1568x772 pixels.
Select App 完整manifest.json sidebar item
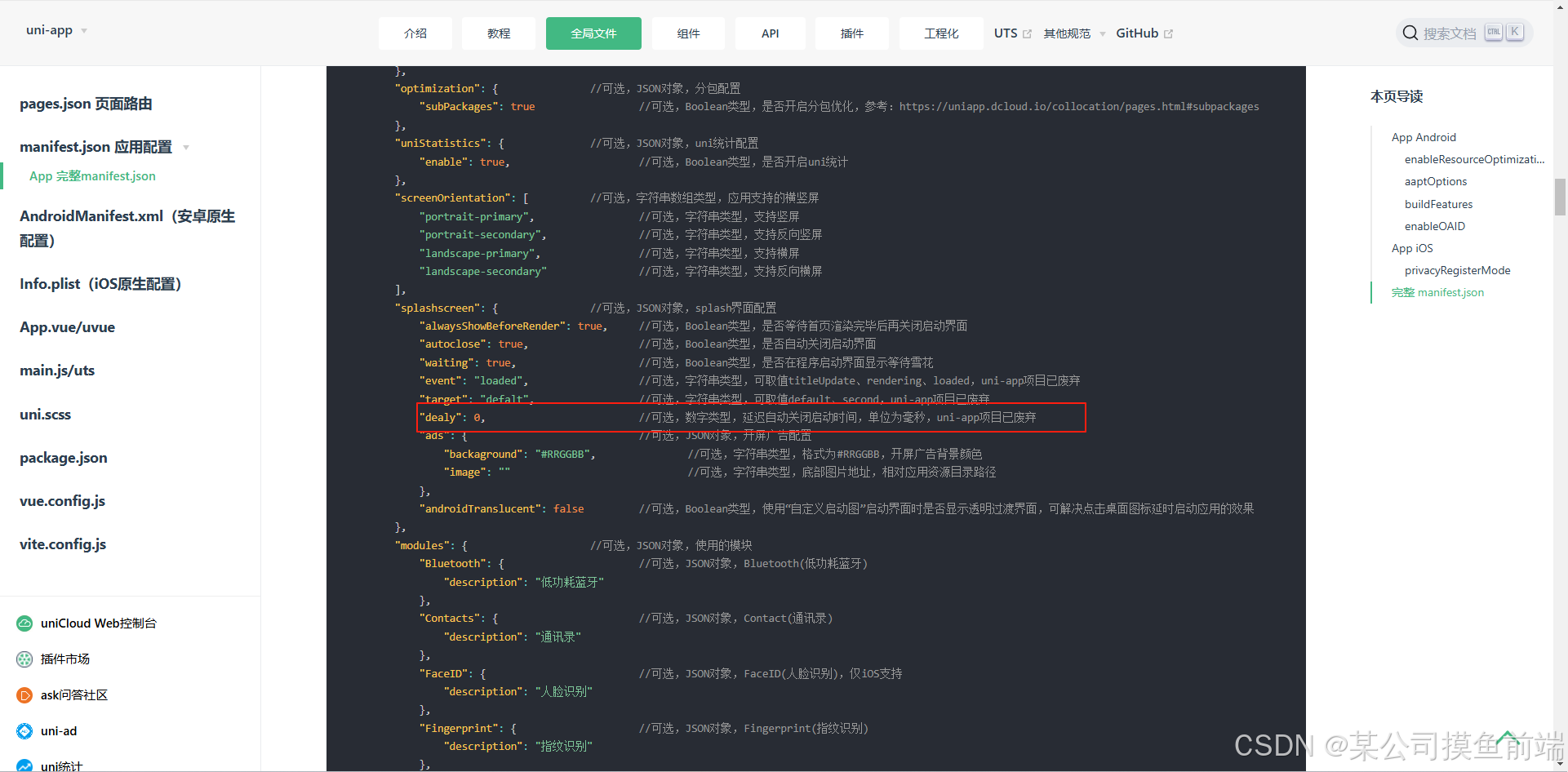pos(92,176)
